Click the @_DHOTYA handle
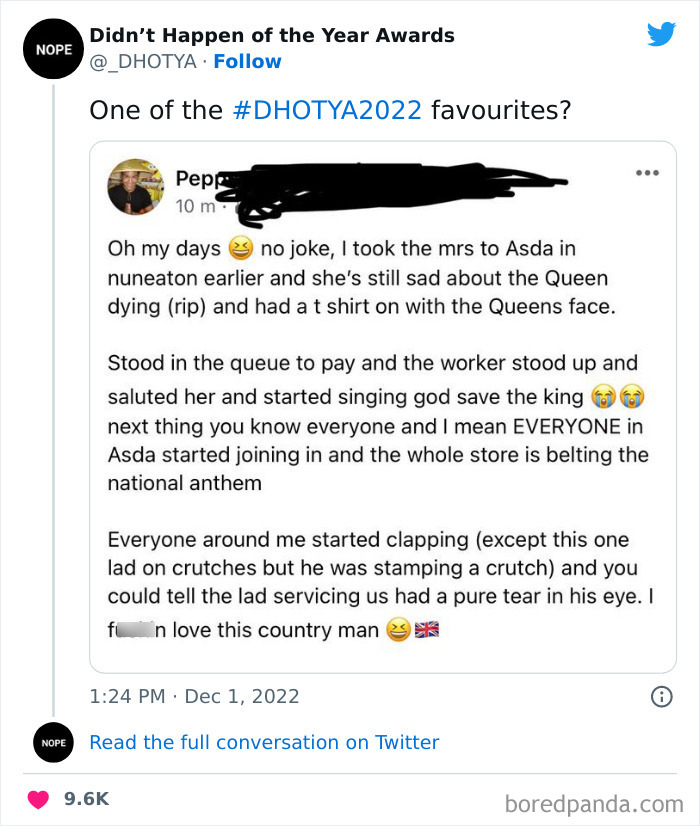This screenshot has height=826, width=700. (143, 62)
